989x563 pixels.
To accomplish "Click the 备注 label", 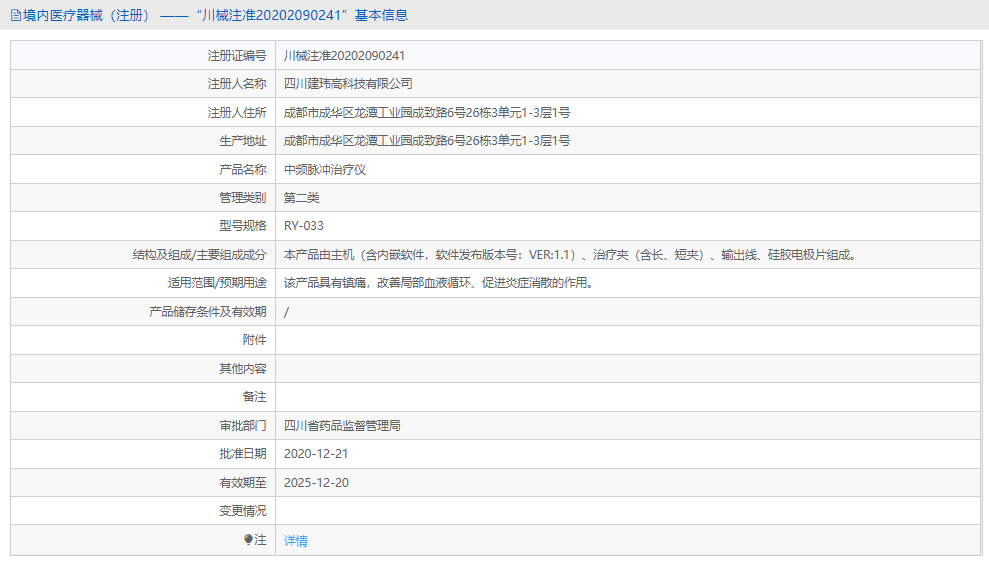I will tap(255, 397).
